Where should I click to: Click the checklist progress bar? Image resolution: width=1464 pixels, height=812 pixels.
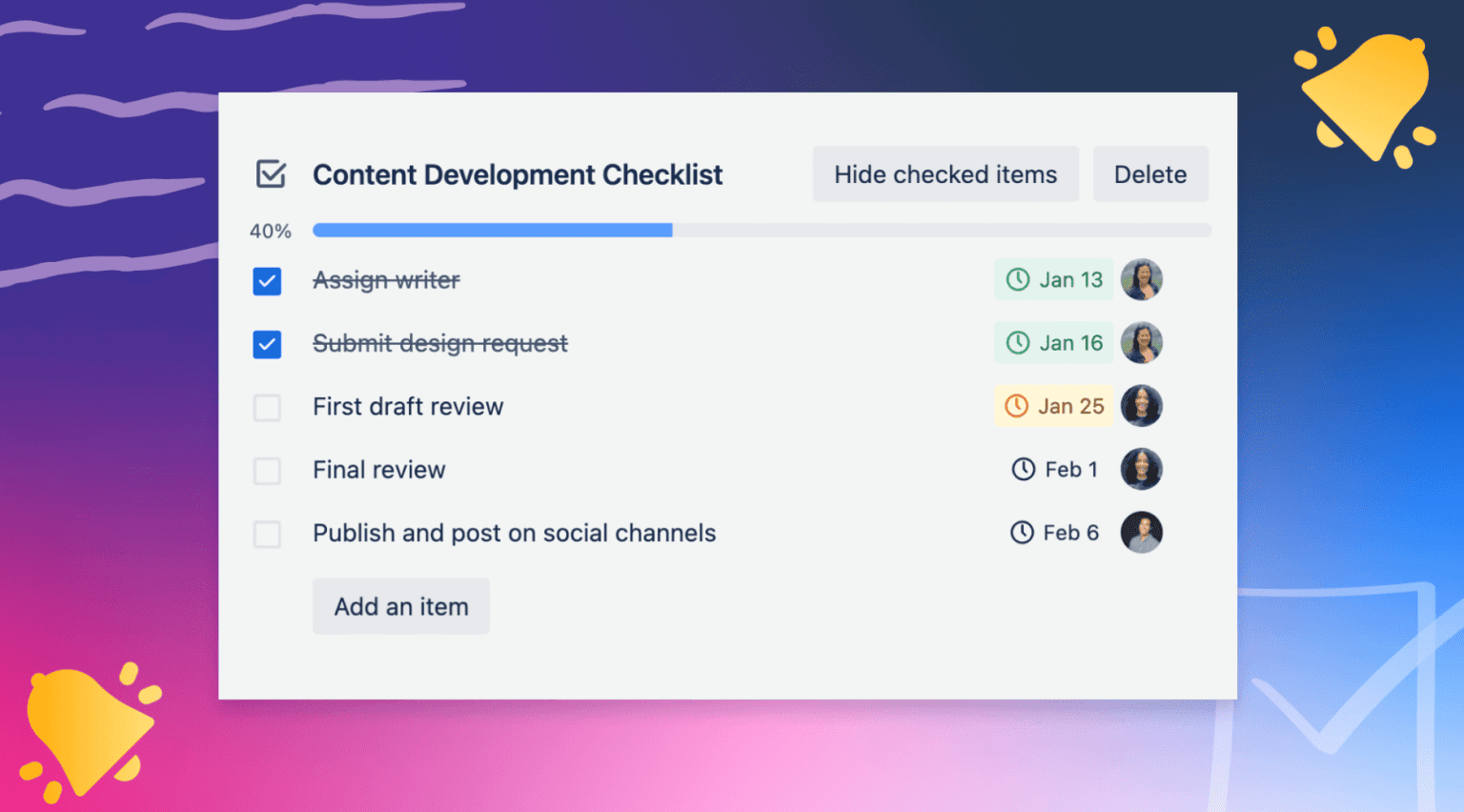(762, 230)
